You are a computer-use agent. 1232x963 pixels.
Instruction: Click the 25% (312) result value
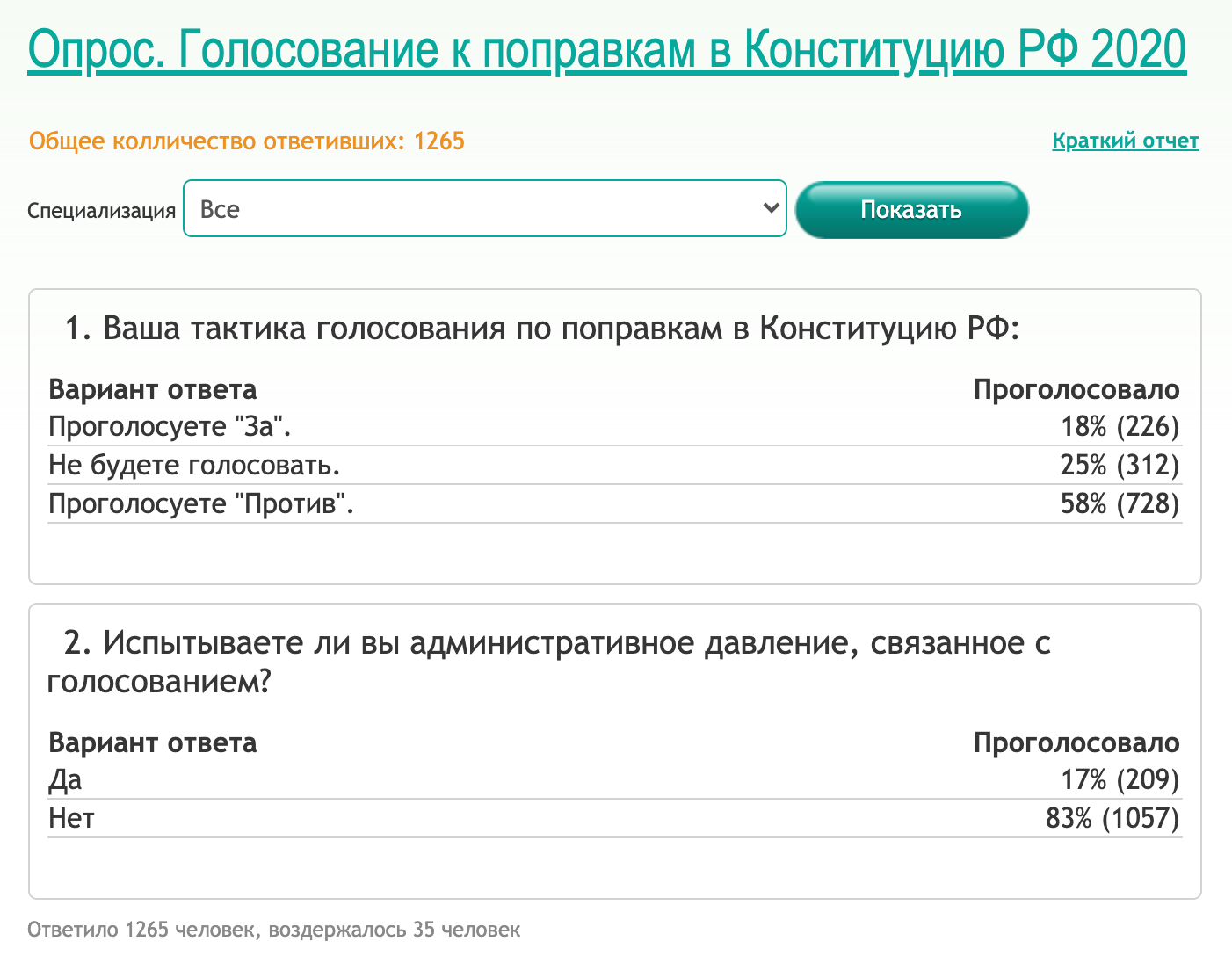point(1120,466)
